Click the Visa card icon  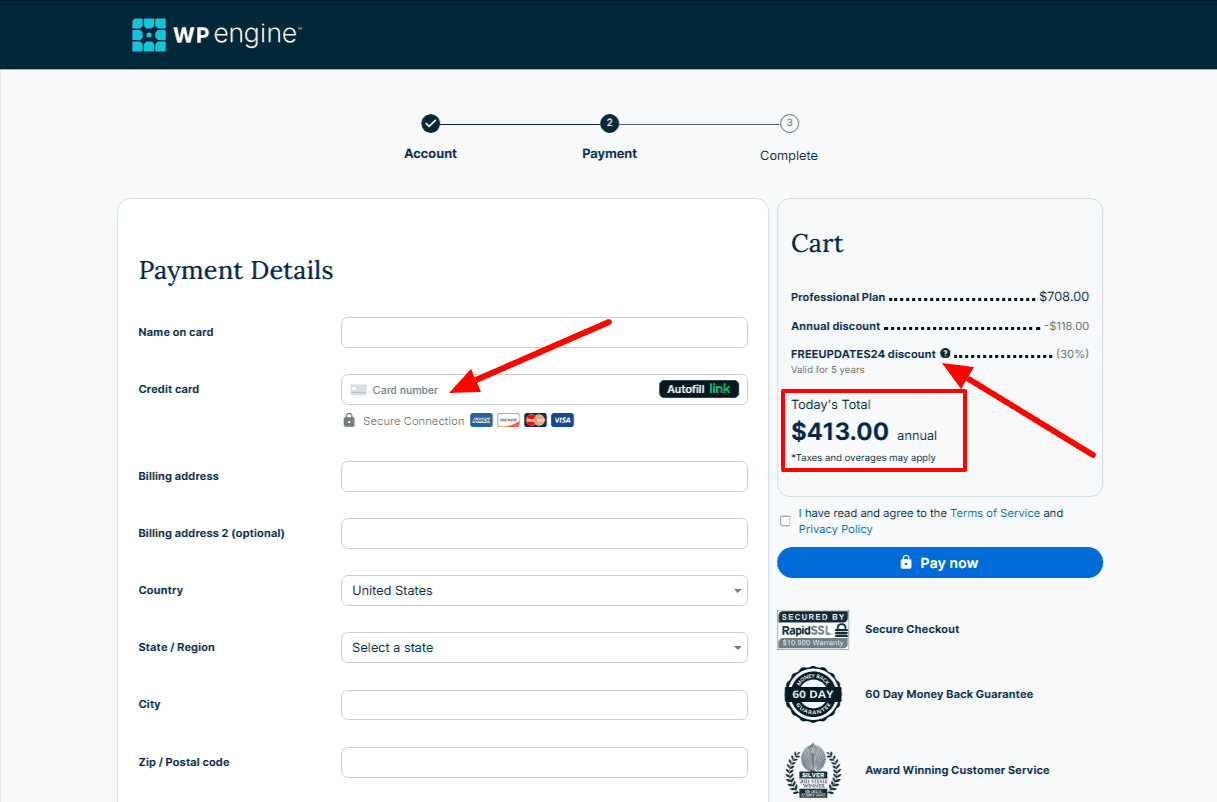click(562, 421)
